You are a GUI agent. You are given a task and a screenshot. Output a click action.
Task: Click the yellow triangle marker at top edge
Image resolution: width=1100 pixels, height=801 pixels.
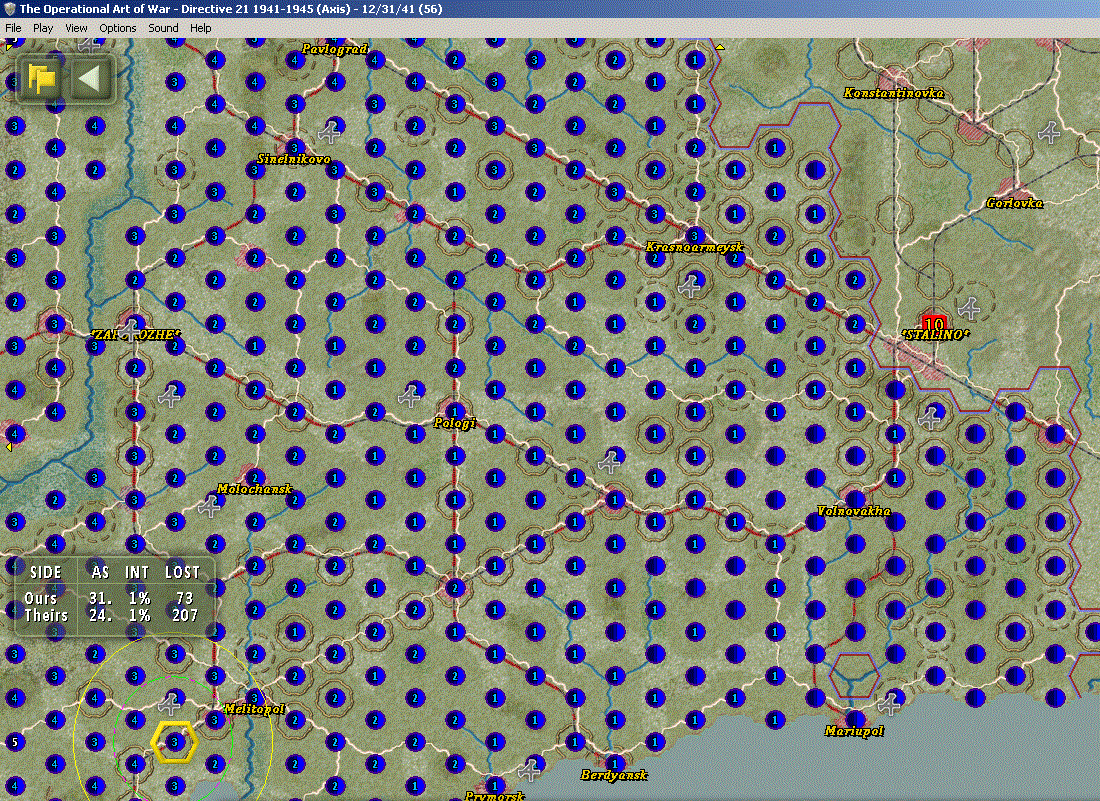(x=720, y=47)
